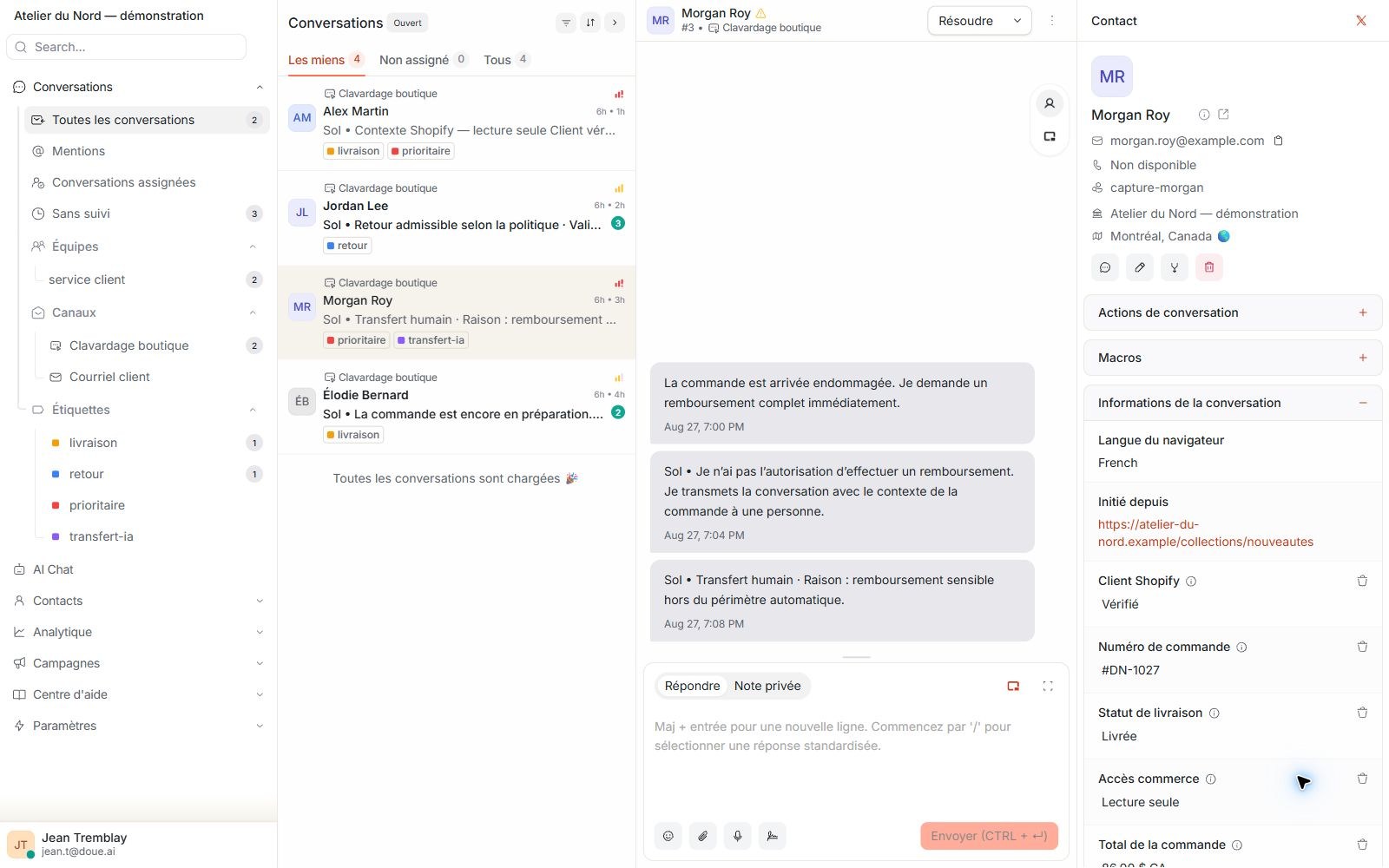The image size is (1389, 868).
Task: Open conversation sort options icon
Action: pyautogui.click(x=590, y=23)
